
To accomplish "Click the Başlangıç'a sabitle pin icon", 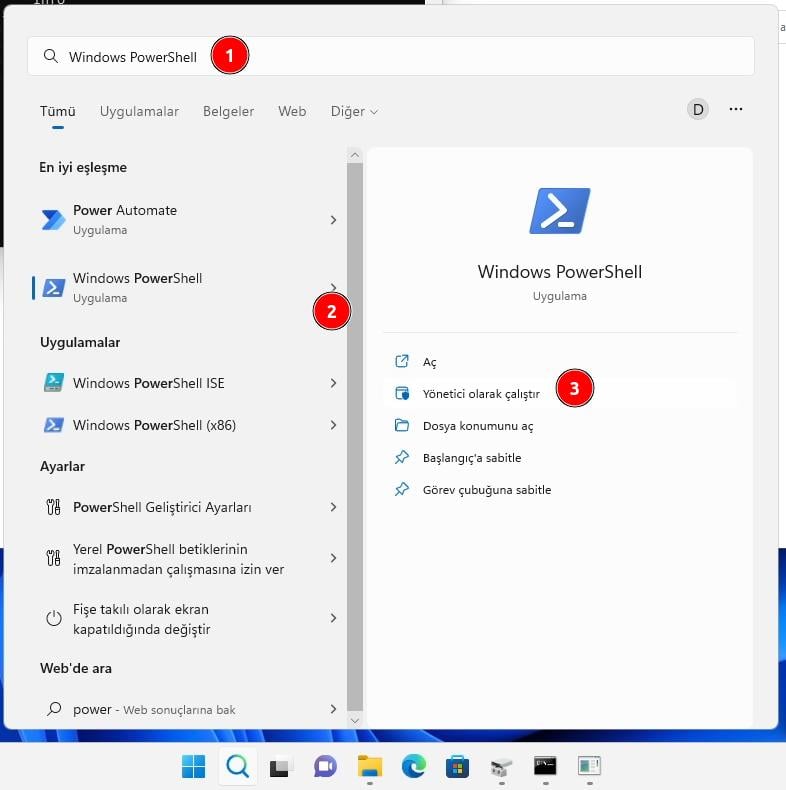I will [402, 457].
